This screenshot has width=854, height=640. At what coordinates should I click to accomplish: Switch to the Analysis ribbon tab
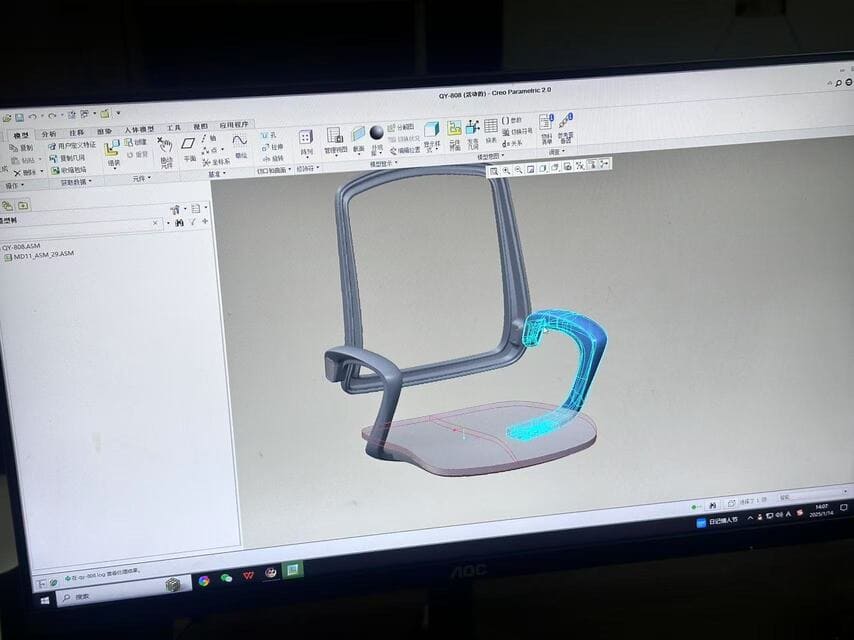[49, 133]
